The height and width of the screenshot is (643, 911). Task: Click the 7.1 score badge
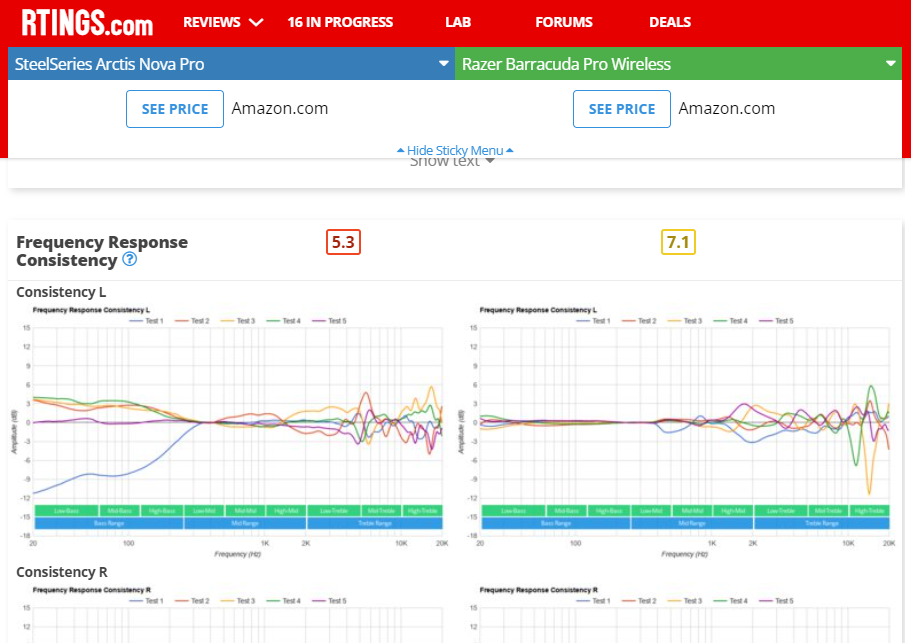678,242
